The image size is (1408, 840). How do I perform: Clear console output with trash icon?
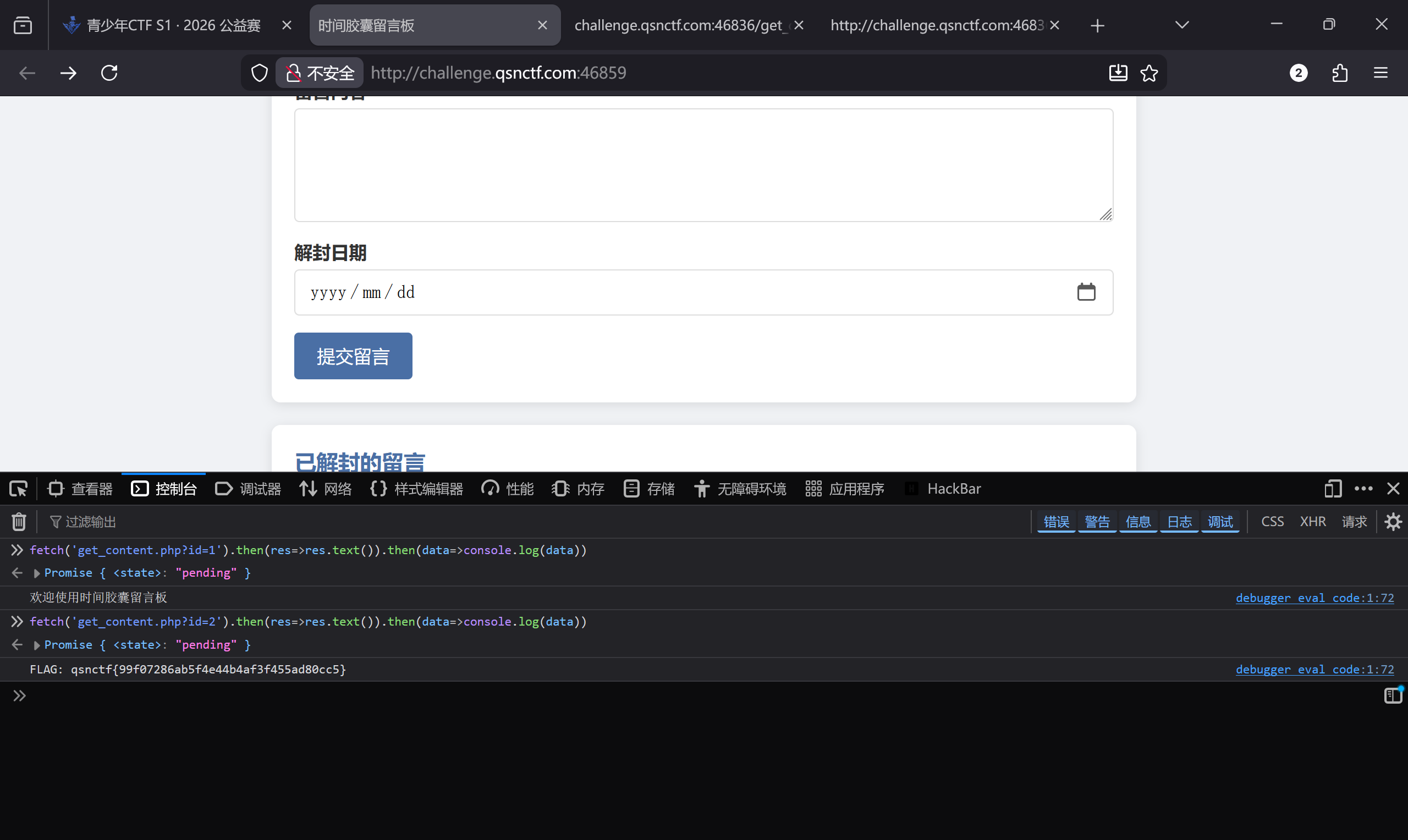19,521
